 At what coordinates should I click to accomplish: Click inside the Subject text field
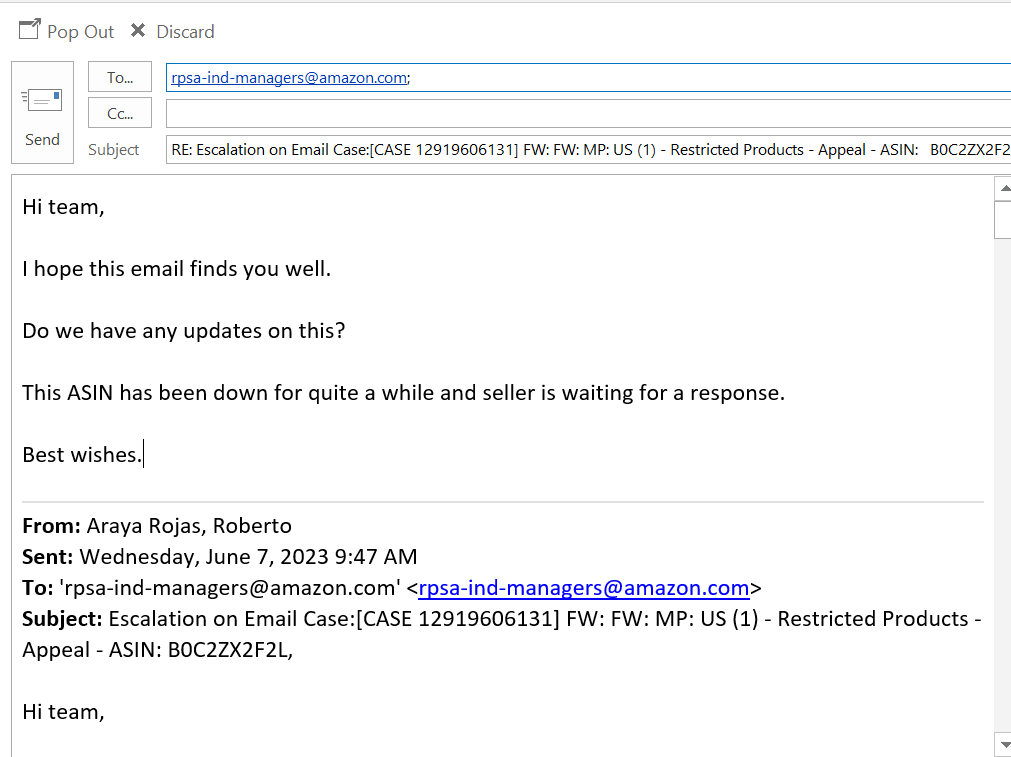coord(588,150)
